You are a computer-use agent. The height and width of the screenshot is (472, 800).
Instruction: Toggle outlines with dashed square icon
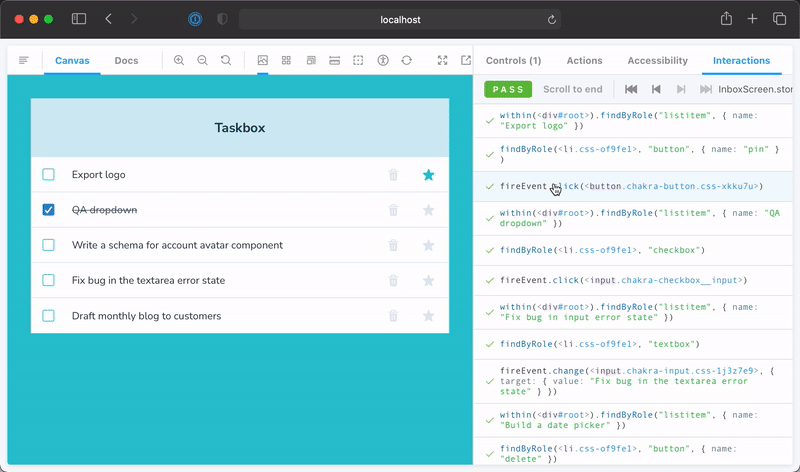pos(358,60)
